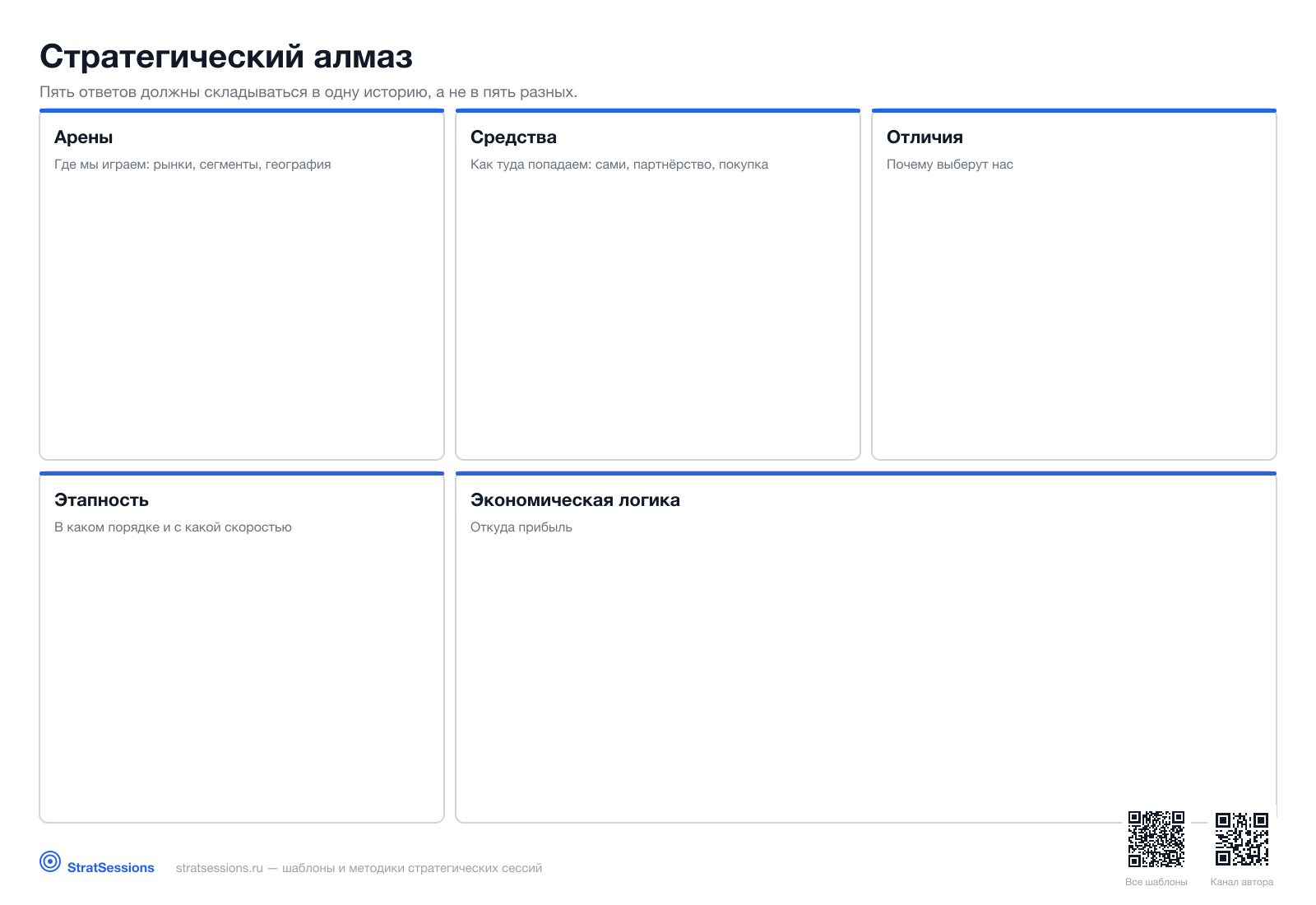Image resolution: width=1316 pixels, height=905 pixels.
Task: Click the 'Канал автора' QR code
Action: 1242,839
